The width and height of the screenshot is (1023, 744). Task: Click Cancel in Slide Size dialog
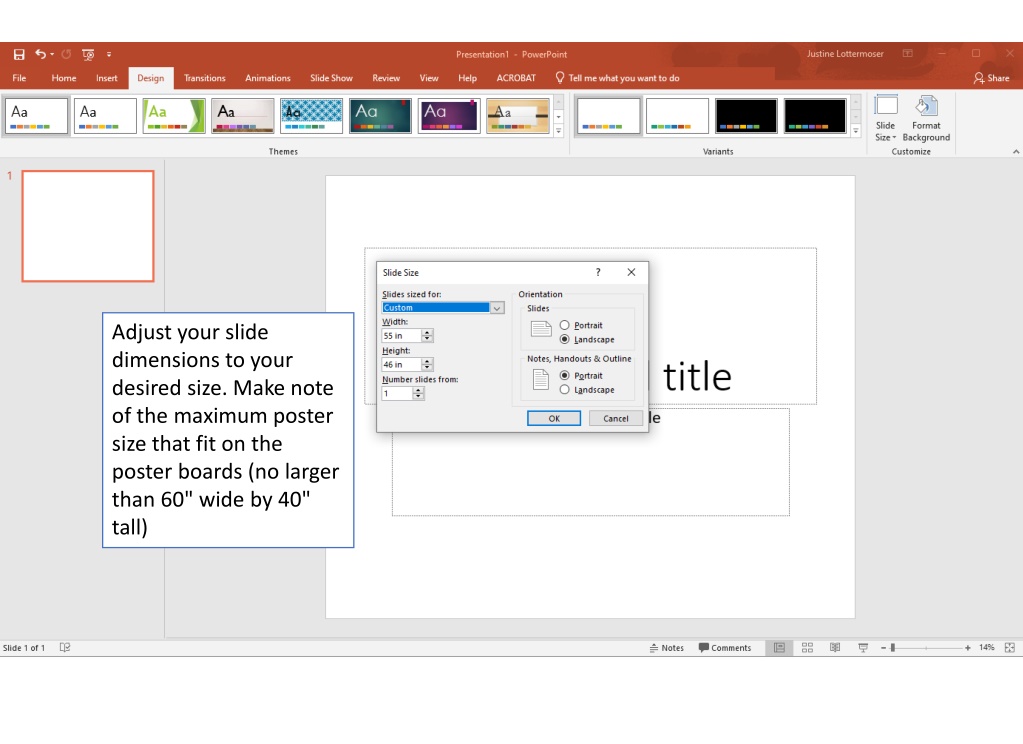point(616,418)
